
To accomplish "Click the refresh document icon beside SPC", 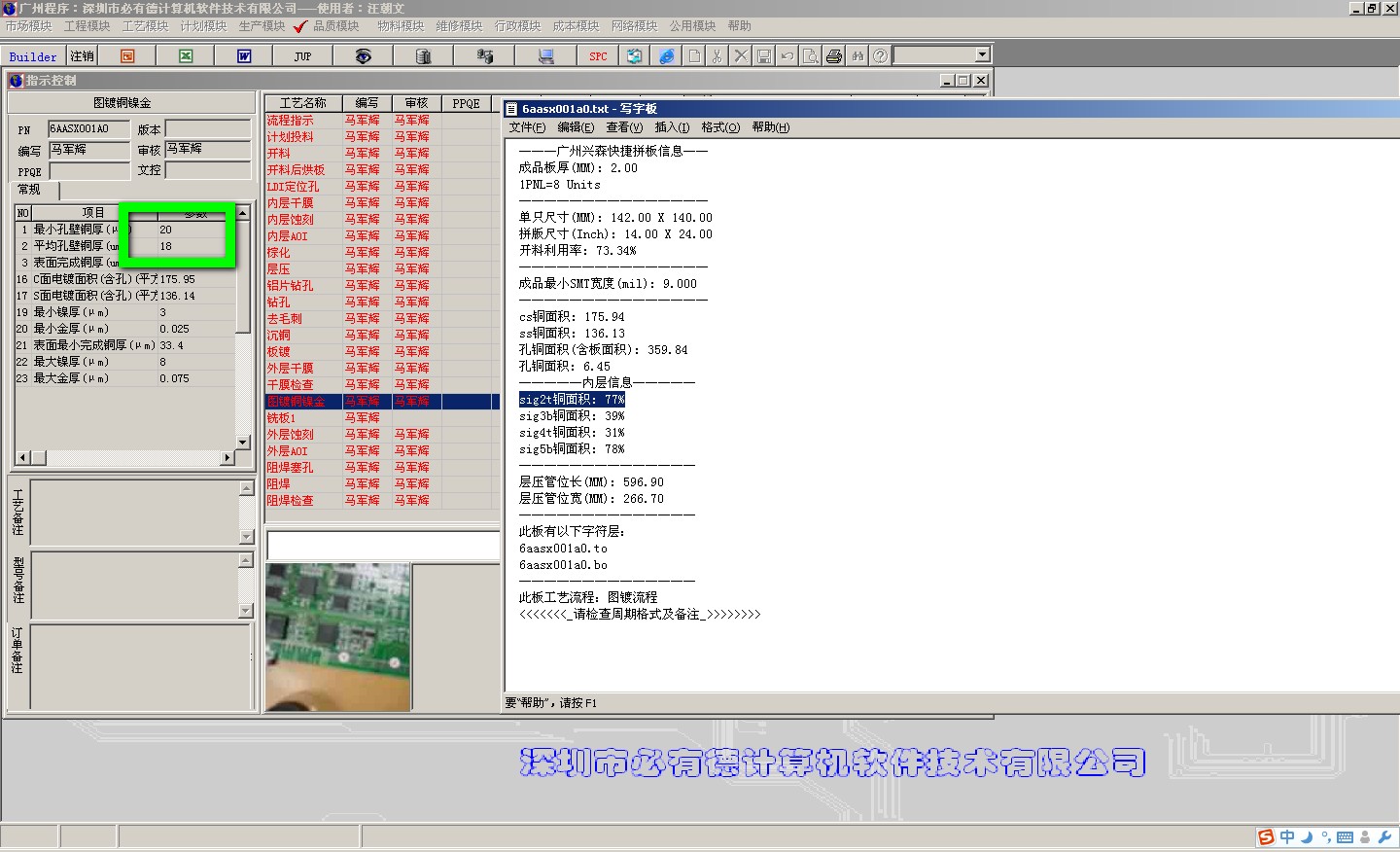I will pos(634,56).
